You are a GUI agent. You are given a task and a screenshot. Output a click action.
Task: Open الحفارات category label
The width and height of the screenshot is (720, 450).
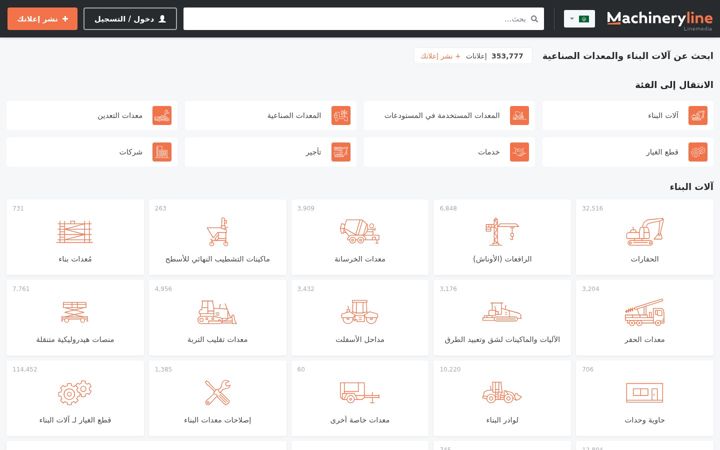click(x=644, y=259)
